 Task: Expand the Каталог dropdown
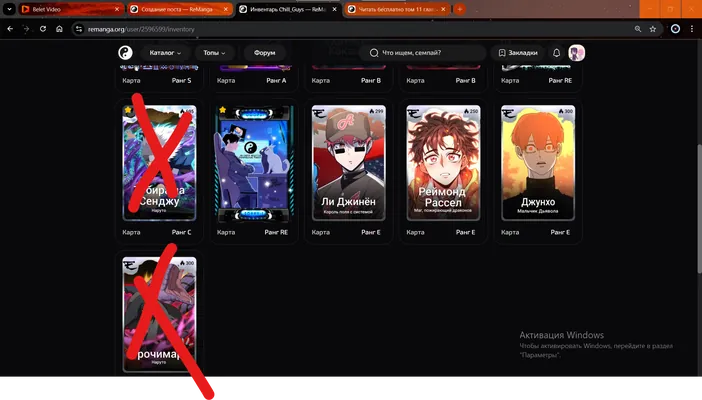point(165,53)
